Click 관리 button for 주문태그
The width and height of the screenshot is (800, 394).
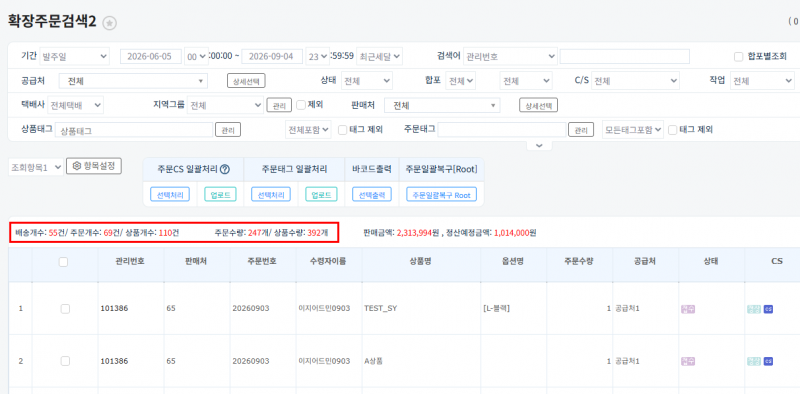pyautogui.click(x=581, y=130)
